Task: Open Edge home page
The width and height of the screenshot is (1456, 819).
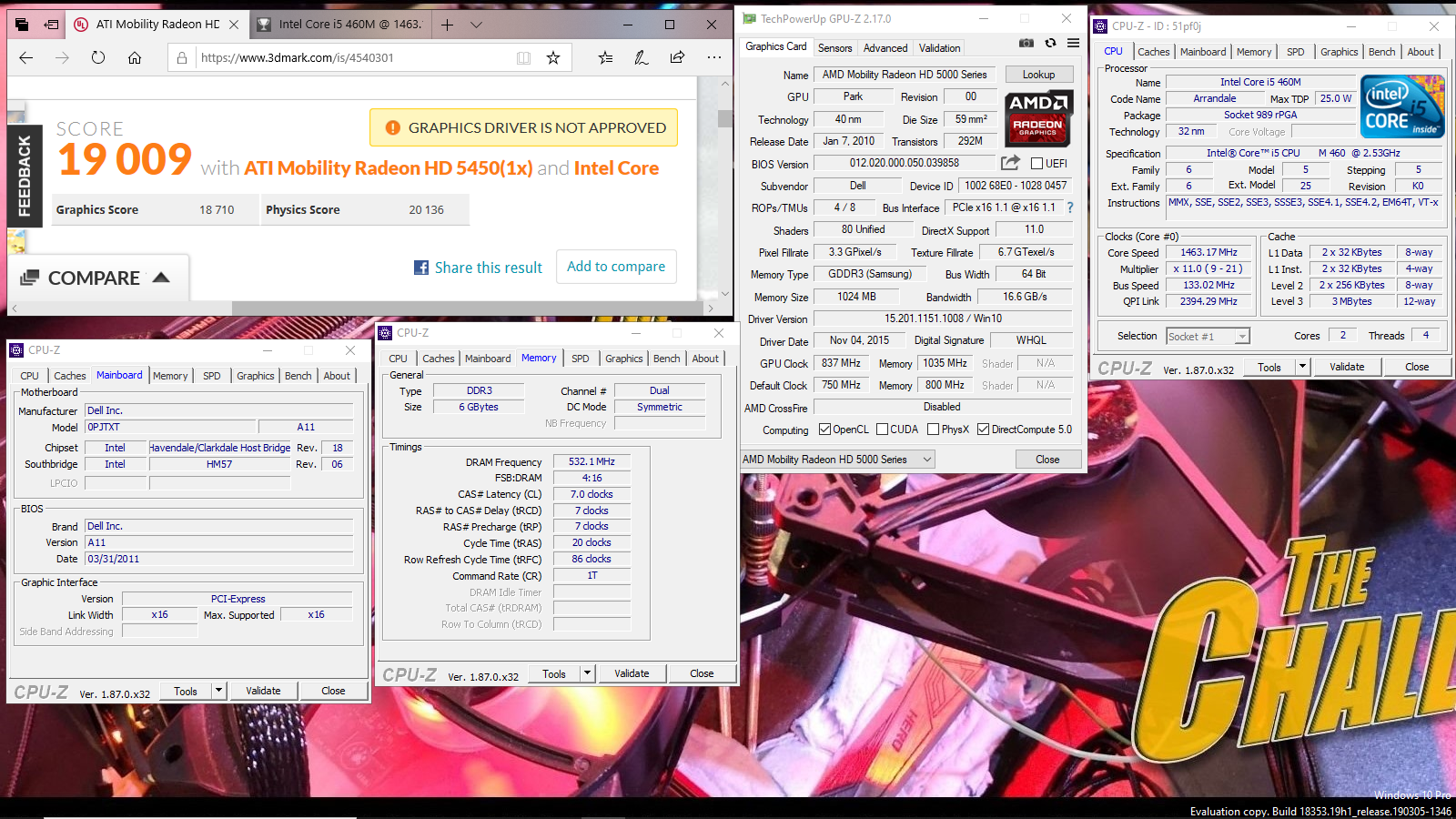Action: coord(135,57)
